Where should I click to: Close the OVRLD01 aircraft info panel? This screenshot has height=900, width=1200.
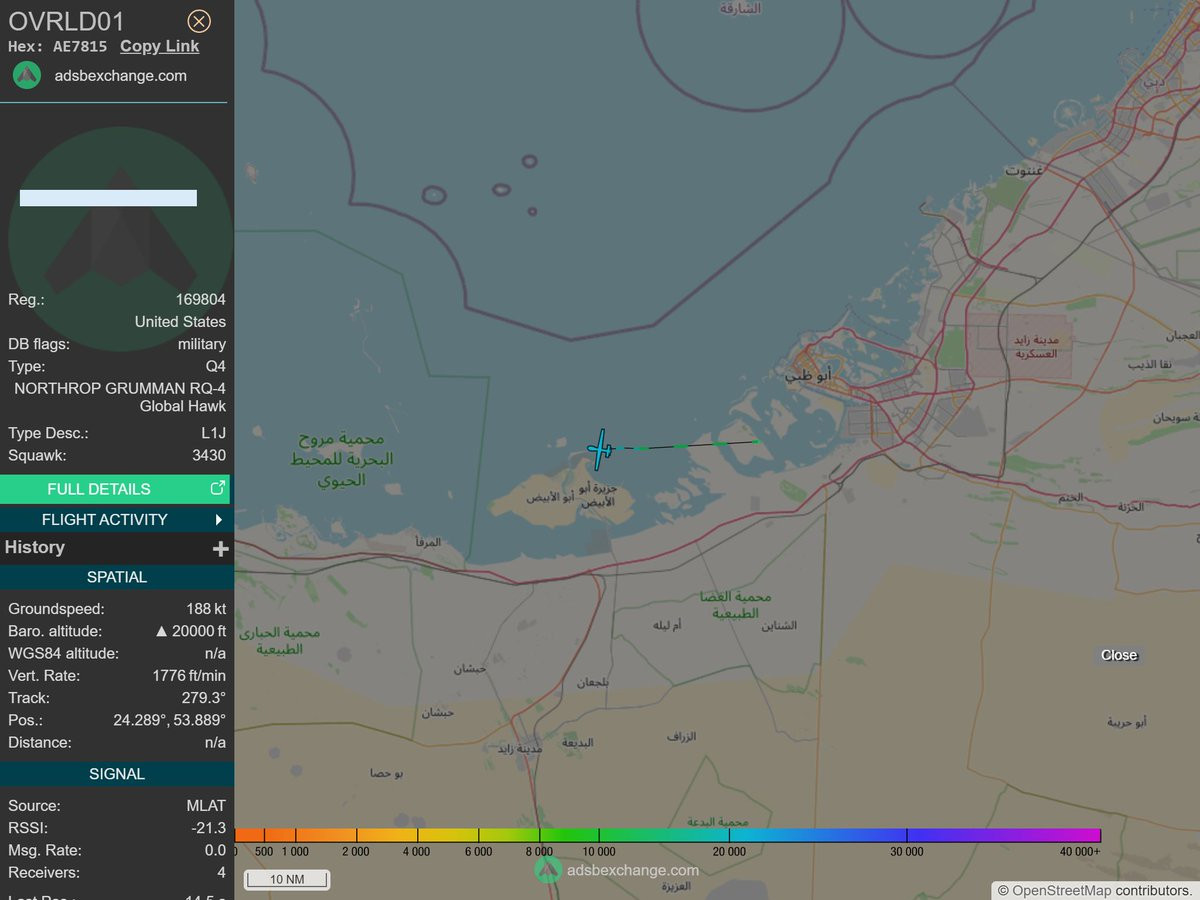click(199, 21)
